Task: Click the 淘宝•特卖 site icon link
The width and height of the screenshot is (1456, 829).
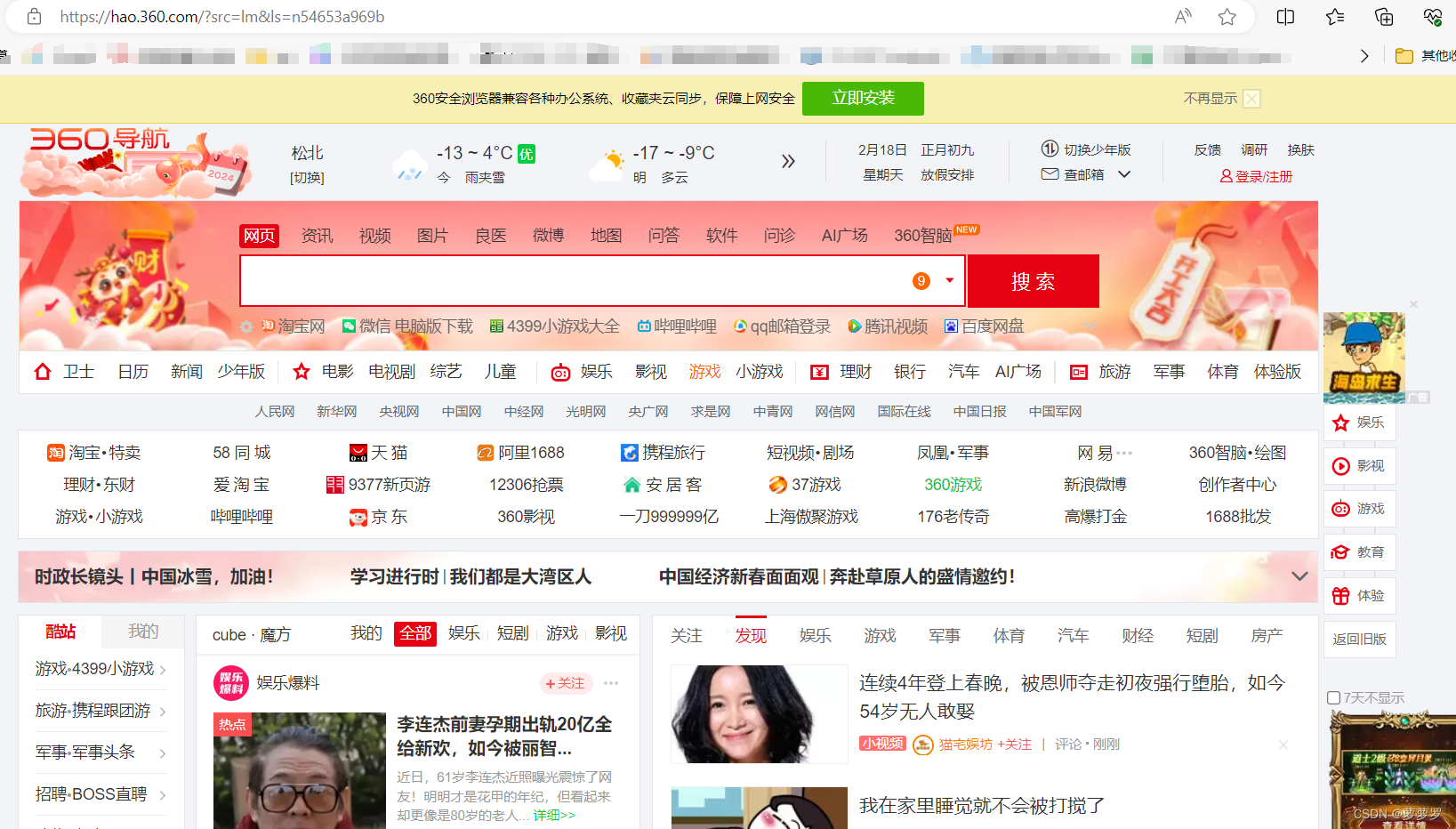Action: coord(55,453)
